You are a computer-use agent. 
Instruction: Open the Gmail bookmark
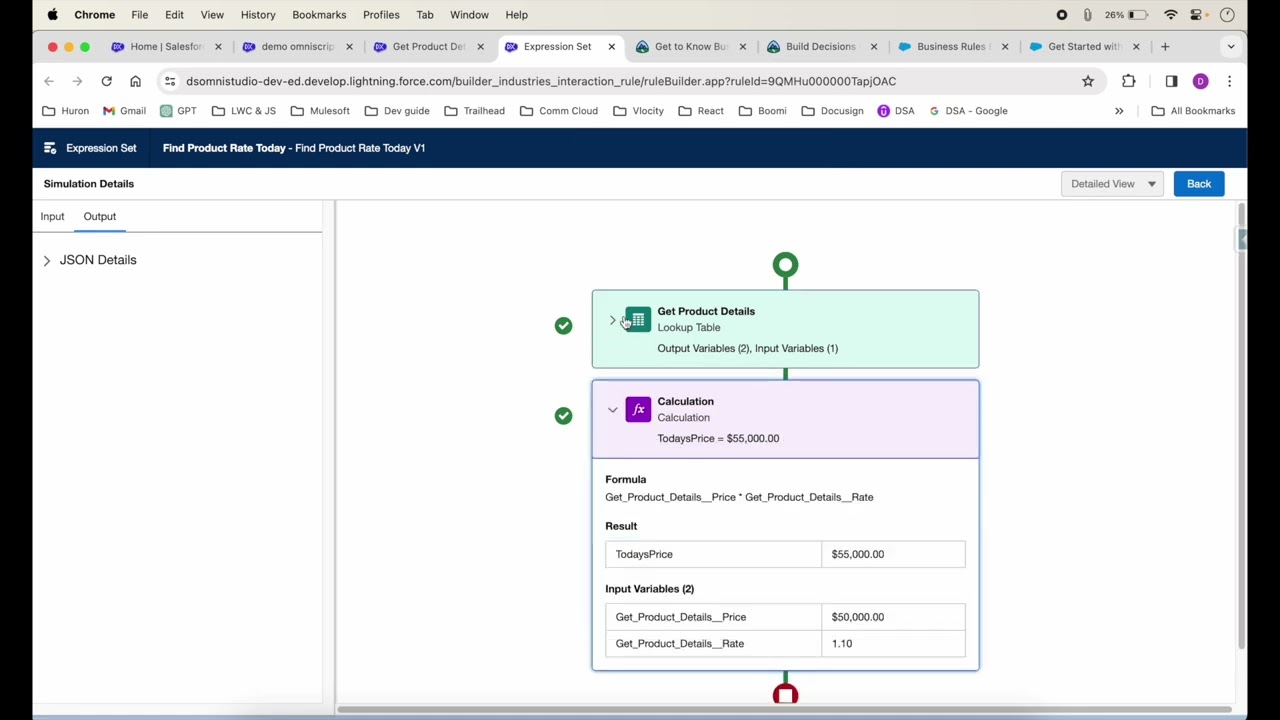[124, 111]
